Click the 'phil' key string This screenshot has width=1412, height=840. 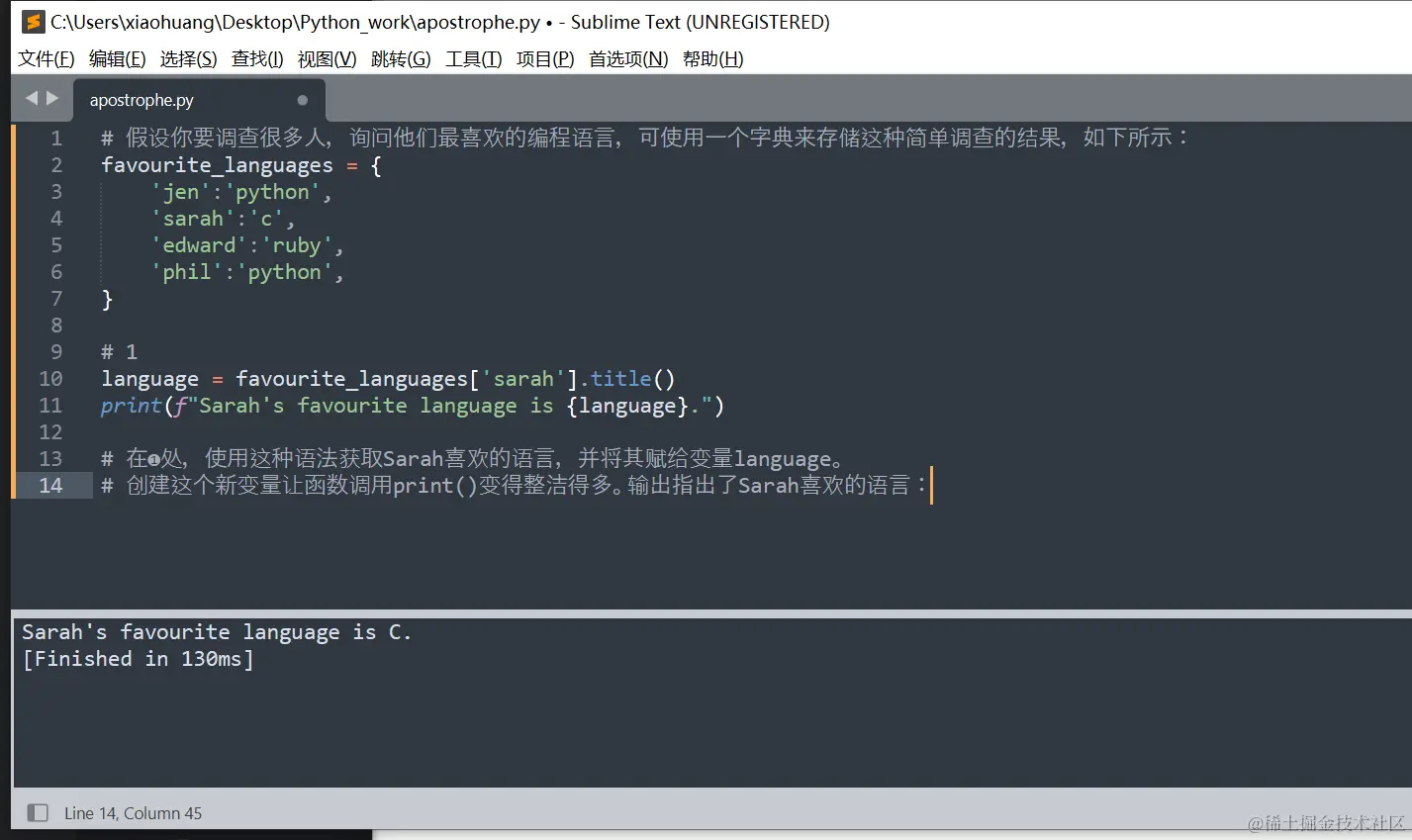[x=187, y=272]
